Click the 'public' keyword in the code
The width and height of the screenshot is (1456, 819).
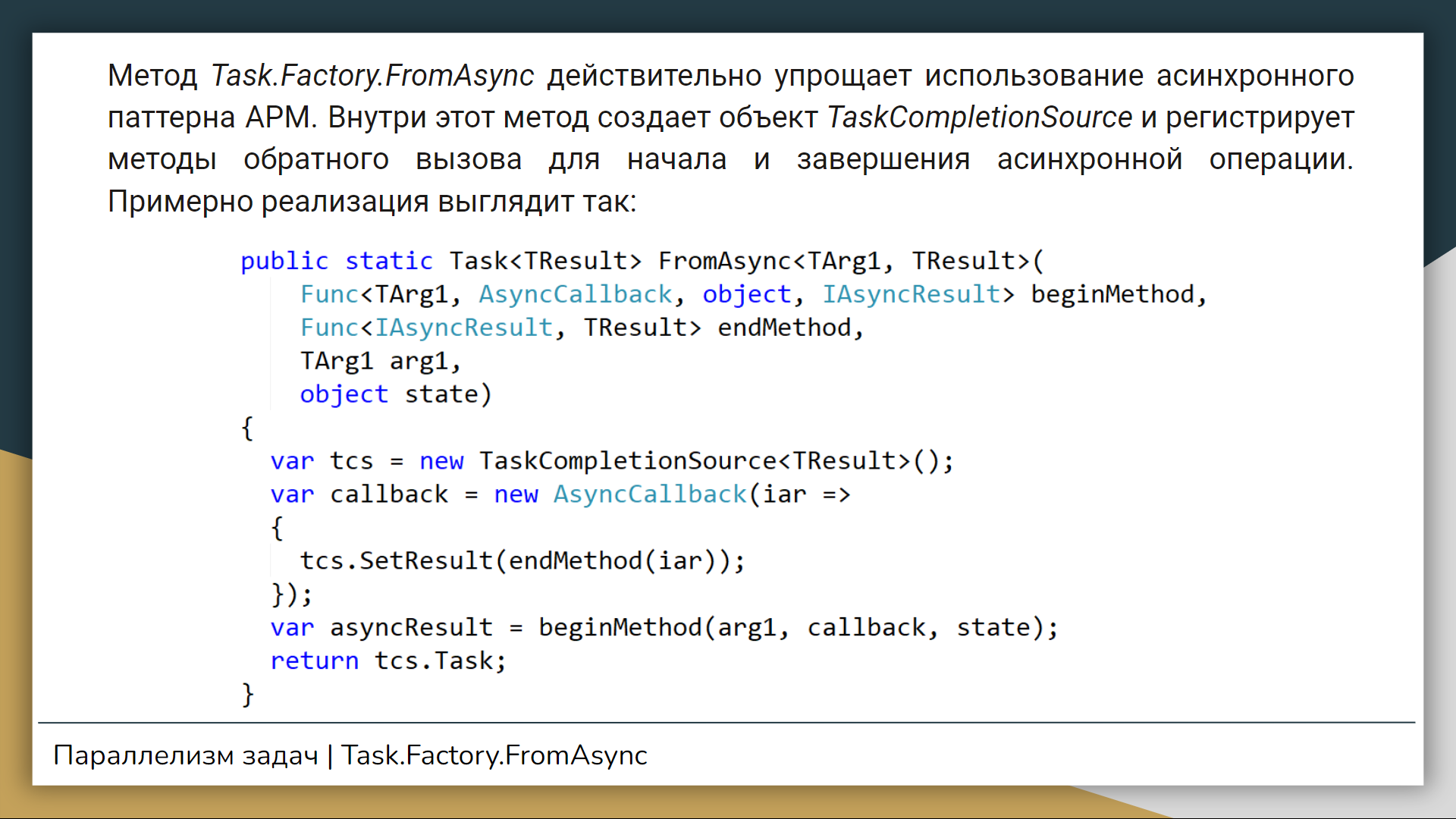coord(284,261)
